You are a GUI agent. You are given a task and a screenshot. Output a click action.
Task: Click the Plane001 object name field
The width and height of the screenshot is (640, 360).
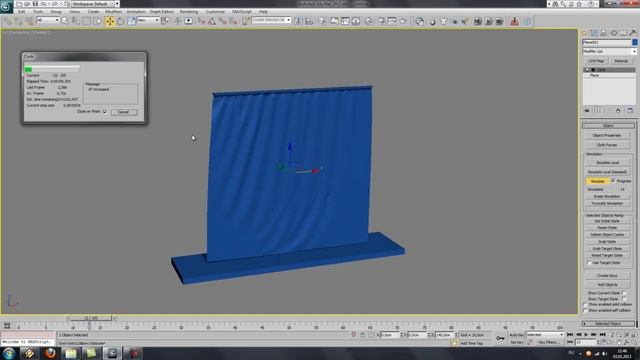[607, 42]
